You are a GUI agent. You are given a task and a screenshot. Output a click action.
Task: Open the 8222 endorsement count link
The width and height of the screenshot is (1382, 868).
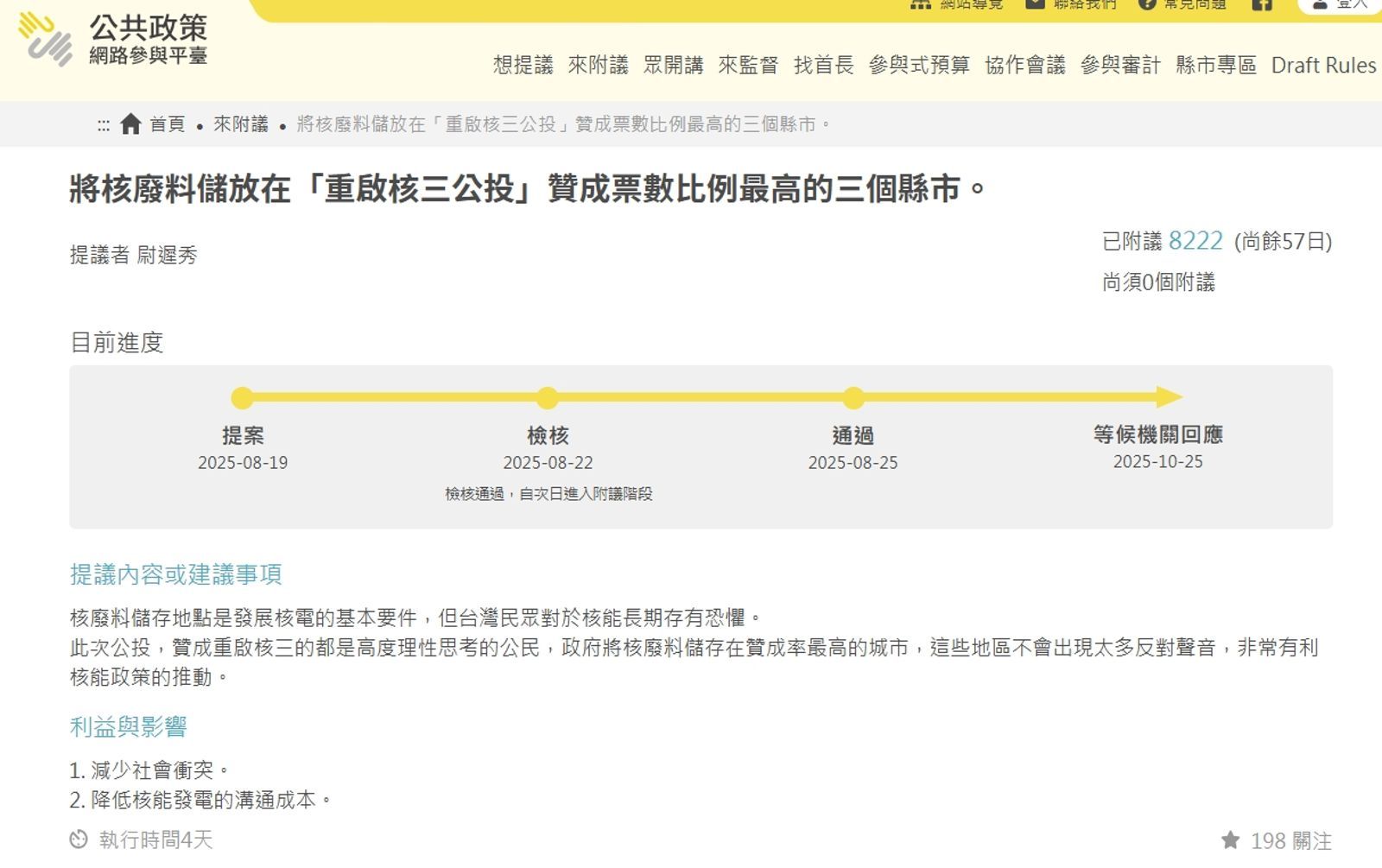(1195, 242)
